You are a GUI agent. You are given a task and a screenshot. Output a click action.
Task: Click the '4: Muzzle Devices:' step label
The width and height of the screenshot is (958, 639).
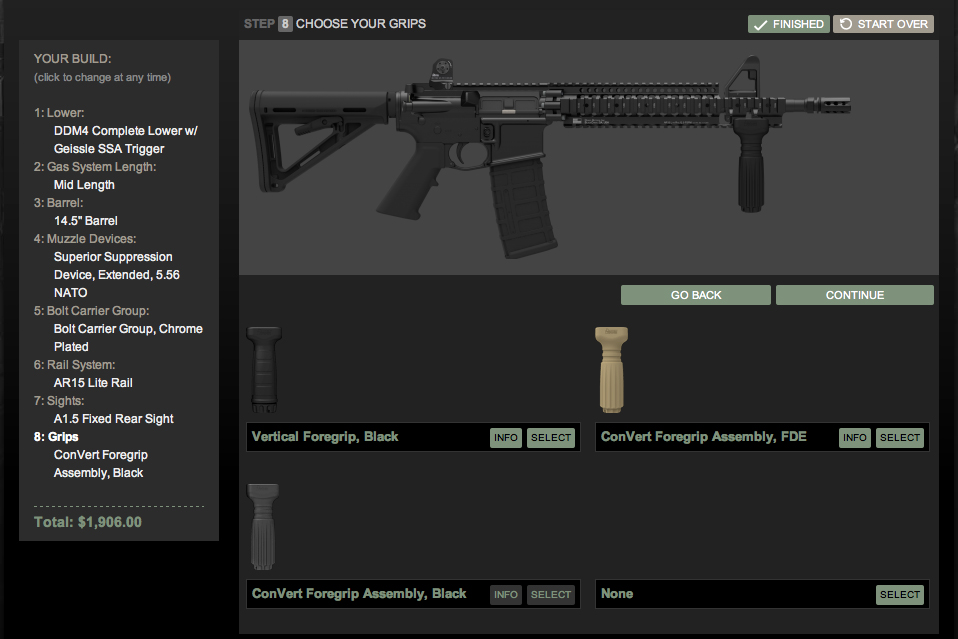85,239
